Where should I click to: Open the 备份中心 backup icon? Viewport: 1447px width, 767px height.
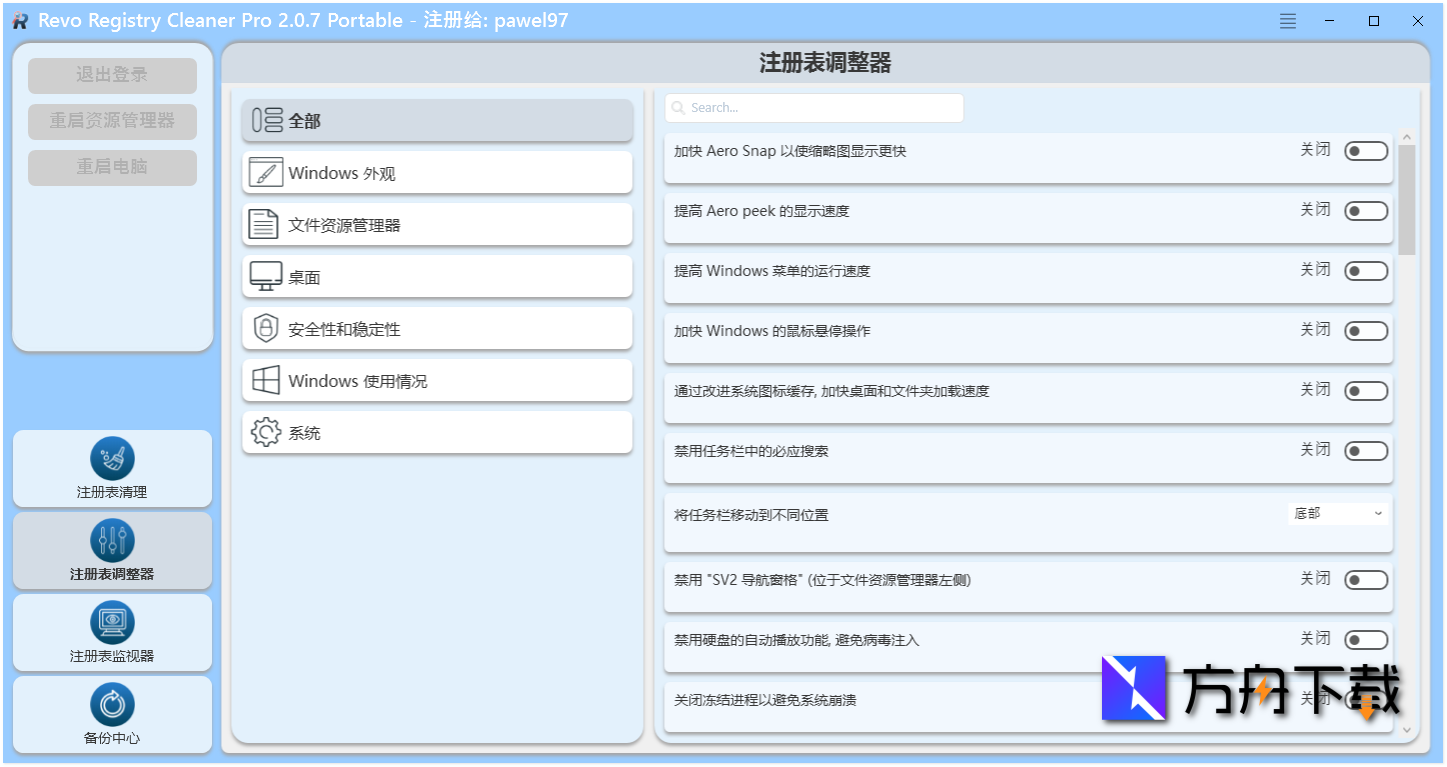tap(111, 702)
